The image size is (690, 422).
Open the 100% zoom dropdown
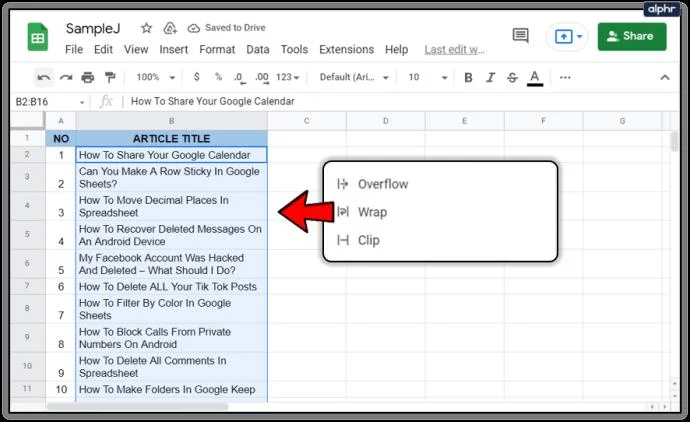pyautogui.click(x=154, y=77)
